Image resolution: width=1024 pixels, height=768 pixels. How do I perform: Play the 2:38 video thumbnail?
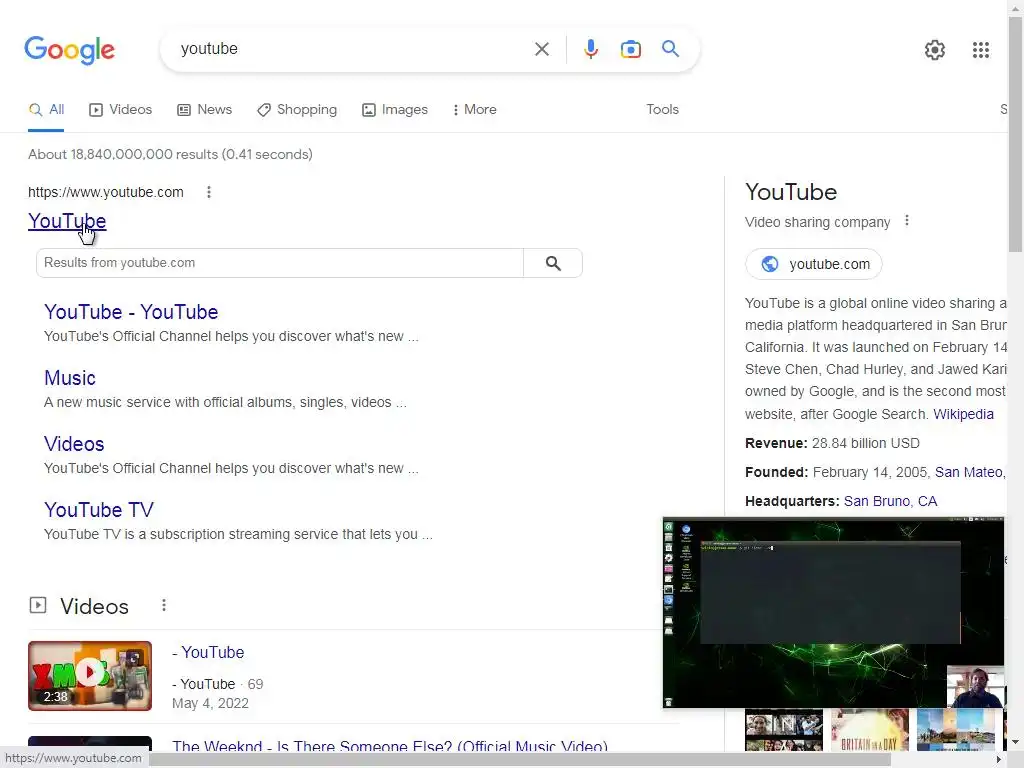[x=90, y=676]
